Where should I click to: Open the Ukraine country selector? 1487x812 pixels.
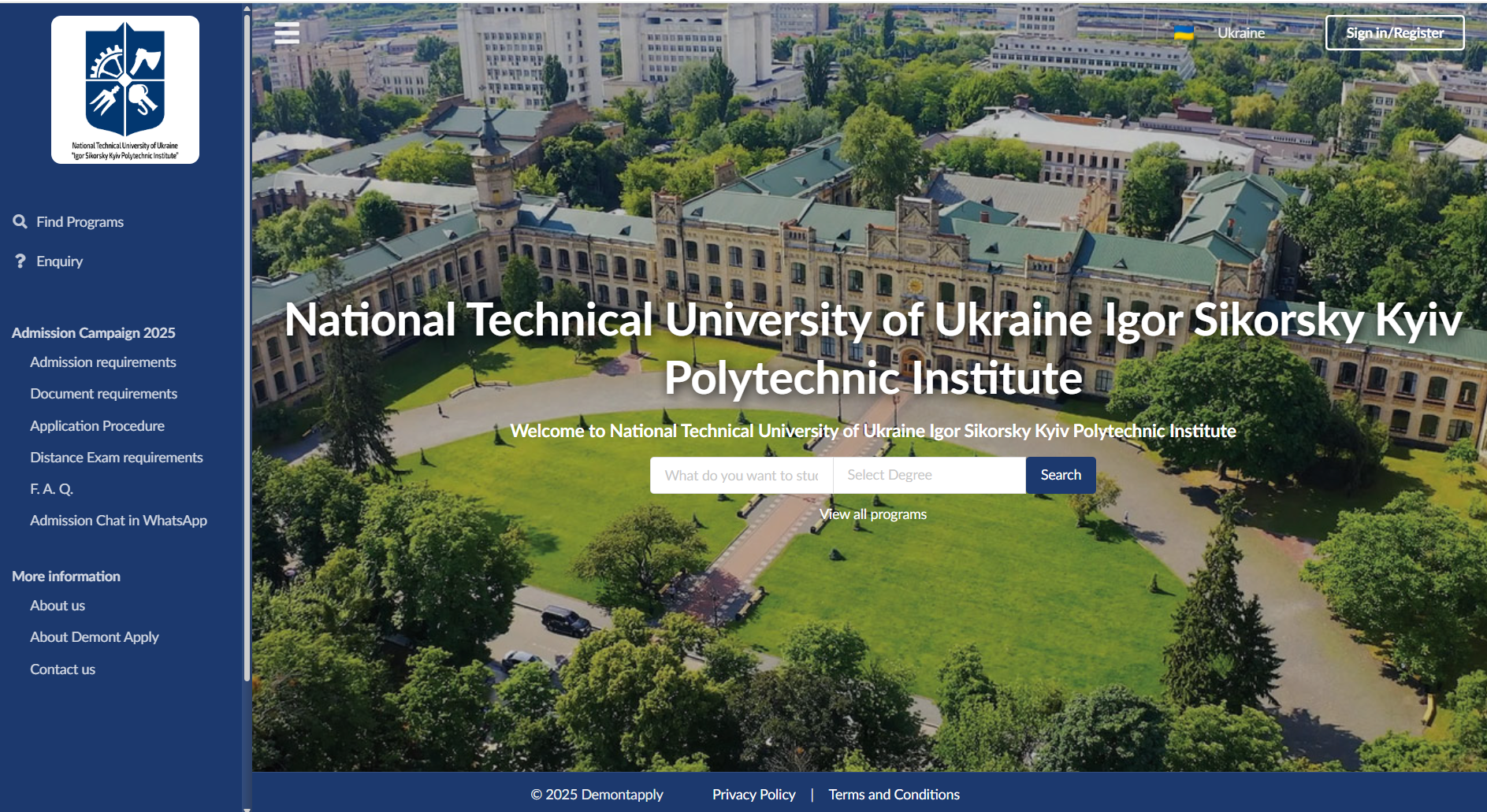1240,33
